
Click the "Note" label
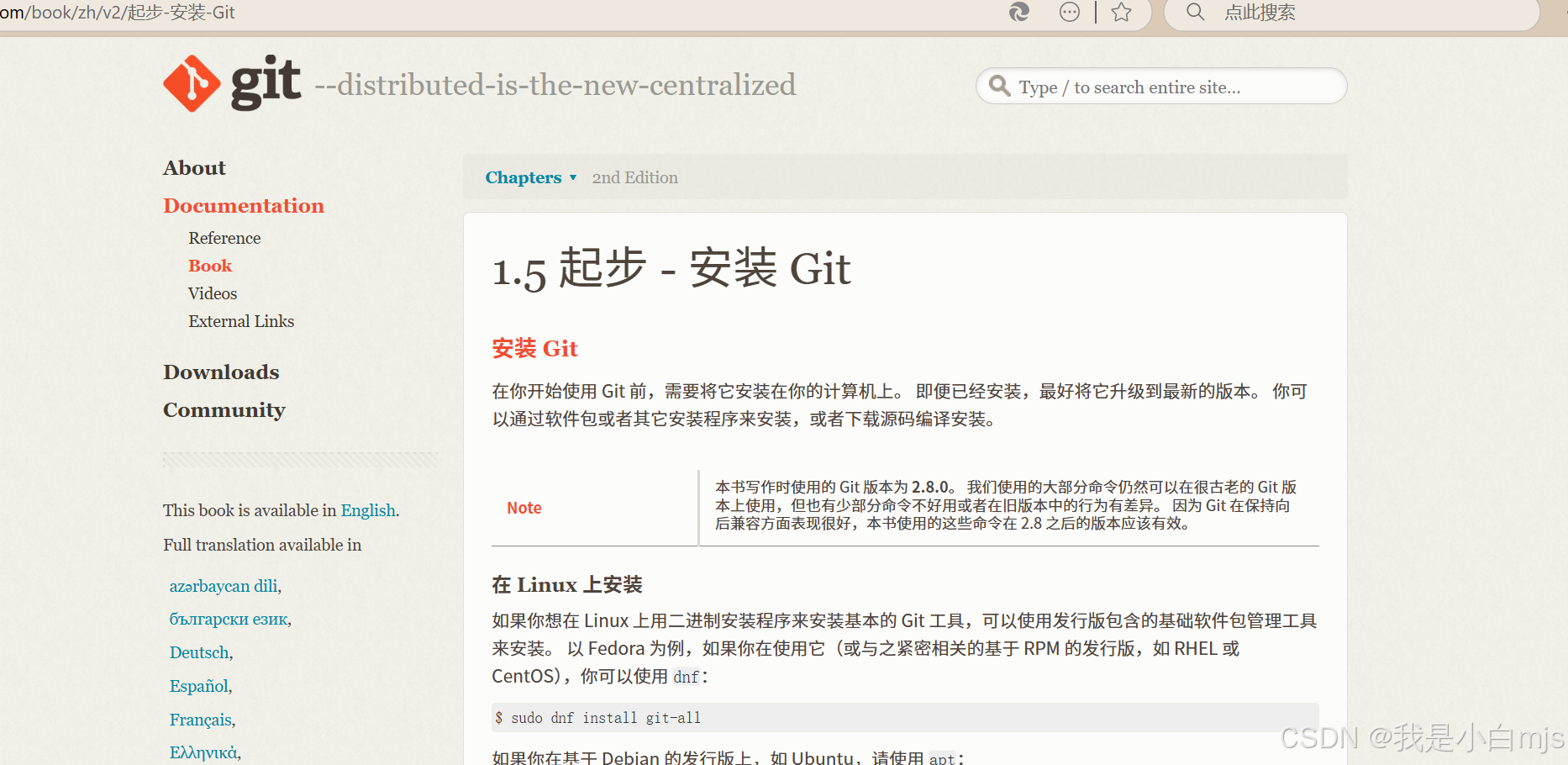pos(524,508)
